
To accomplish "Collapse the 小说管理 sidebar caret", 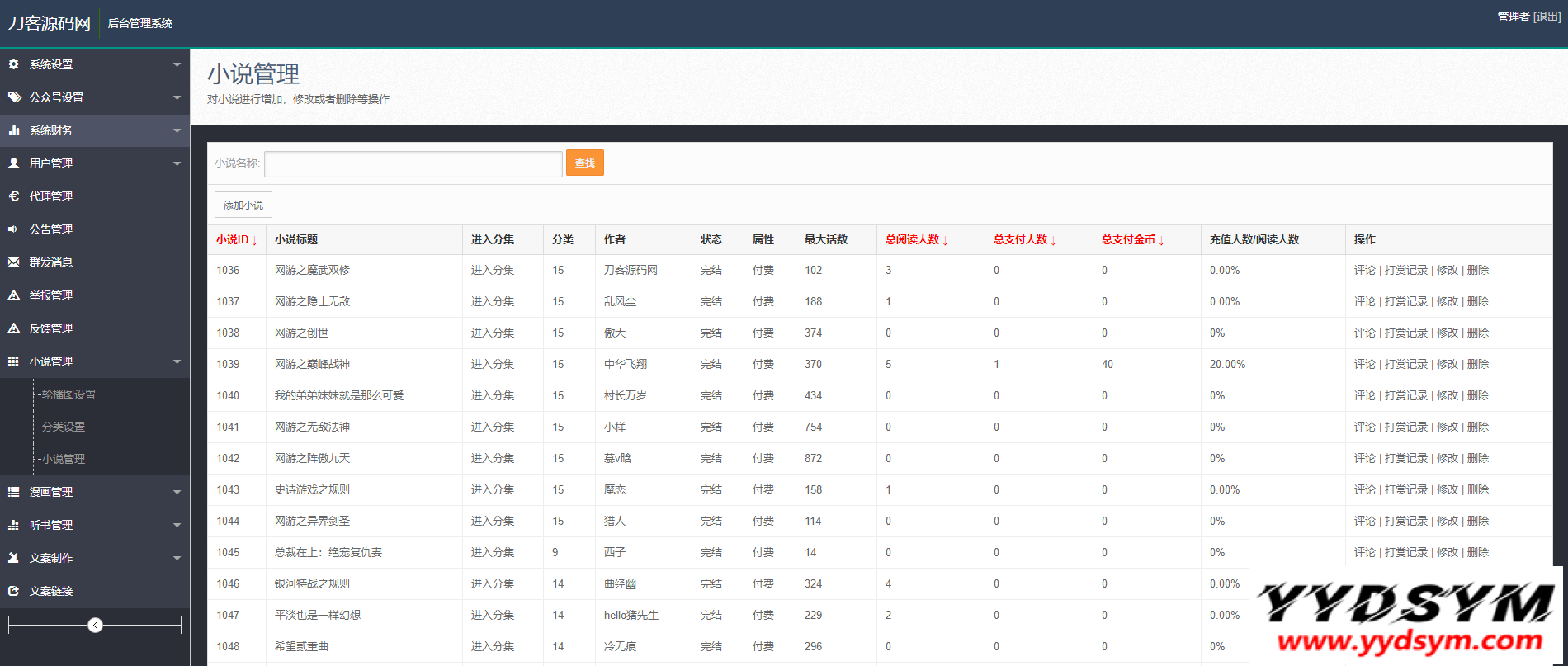I will click(x=177, y=362).
